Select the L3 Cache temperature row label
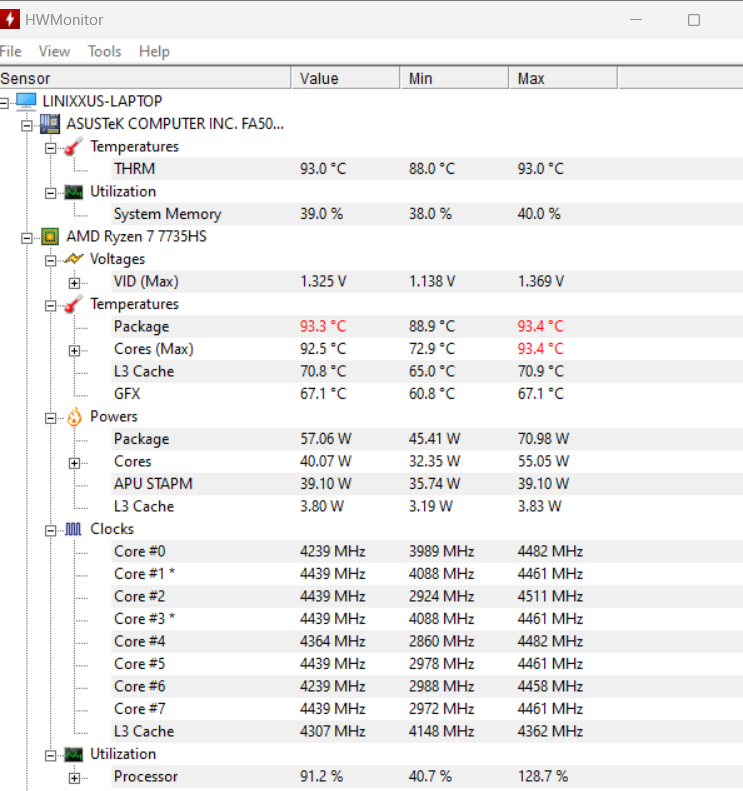 (144, 372)
